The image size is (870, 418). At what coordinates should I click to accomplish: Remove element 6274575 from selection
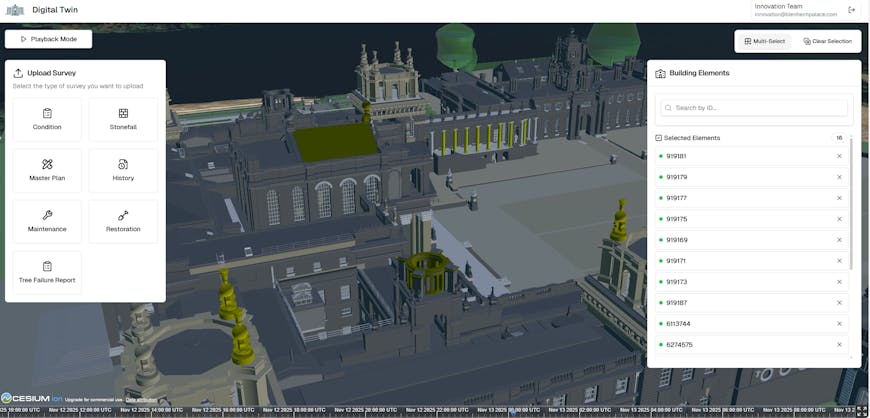tap(839, 345)
